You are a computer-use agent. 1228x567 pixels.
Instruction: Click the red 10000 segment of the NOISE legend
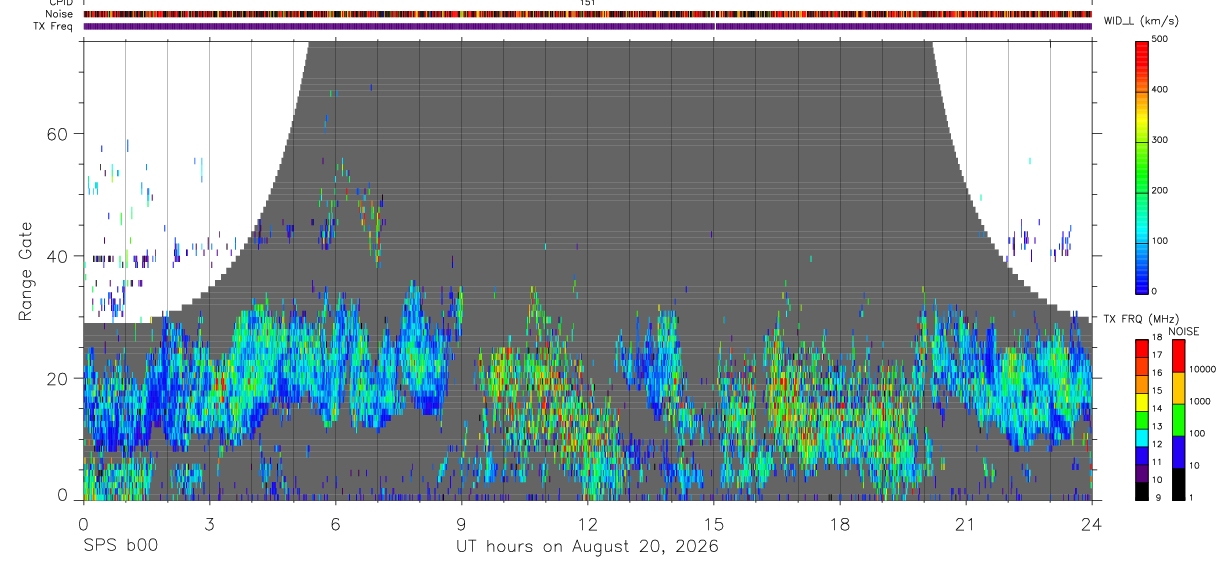1179,356
